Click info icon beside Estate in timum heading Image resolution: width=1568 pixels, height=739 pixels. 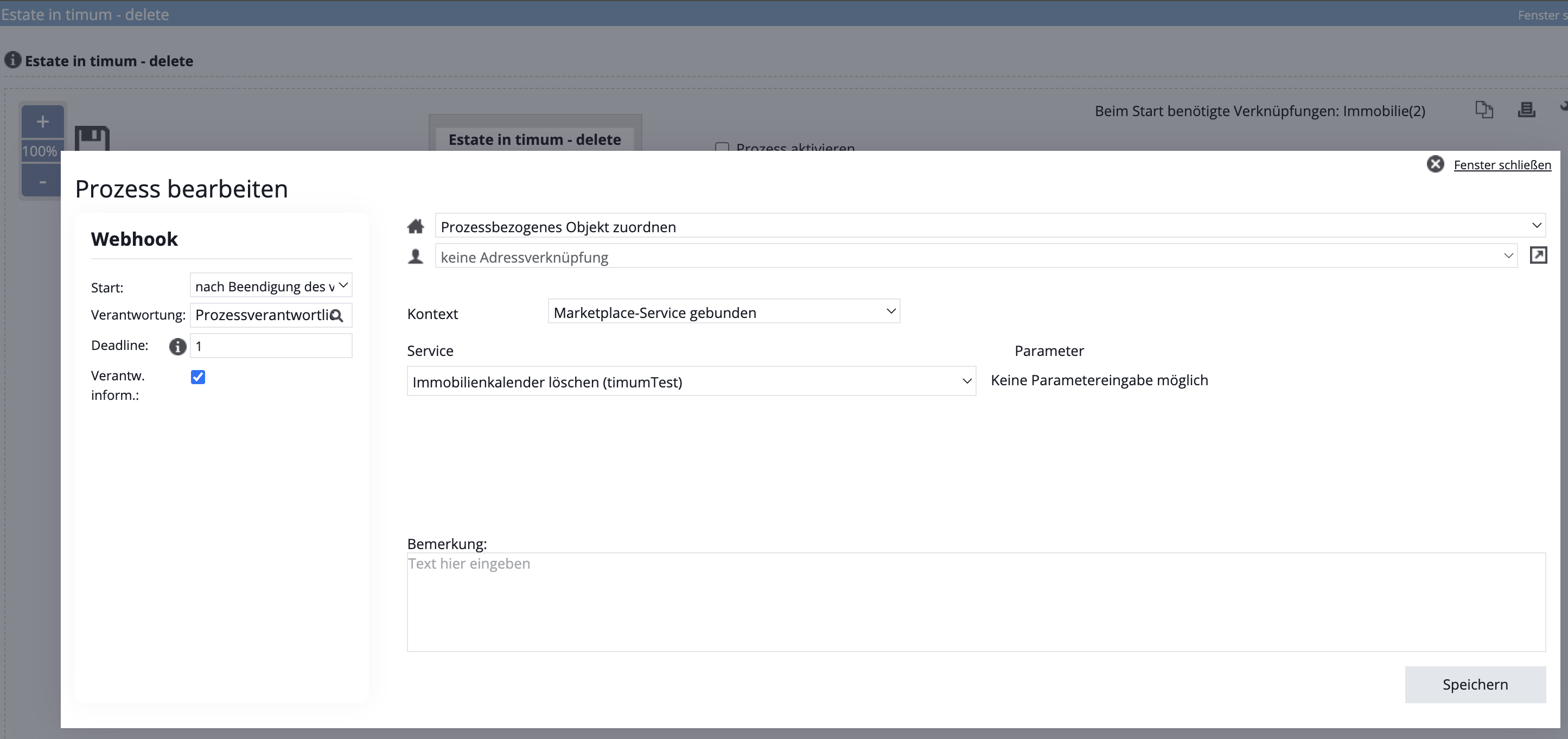click(x=13, y=60)
